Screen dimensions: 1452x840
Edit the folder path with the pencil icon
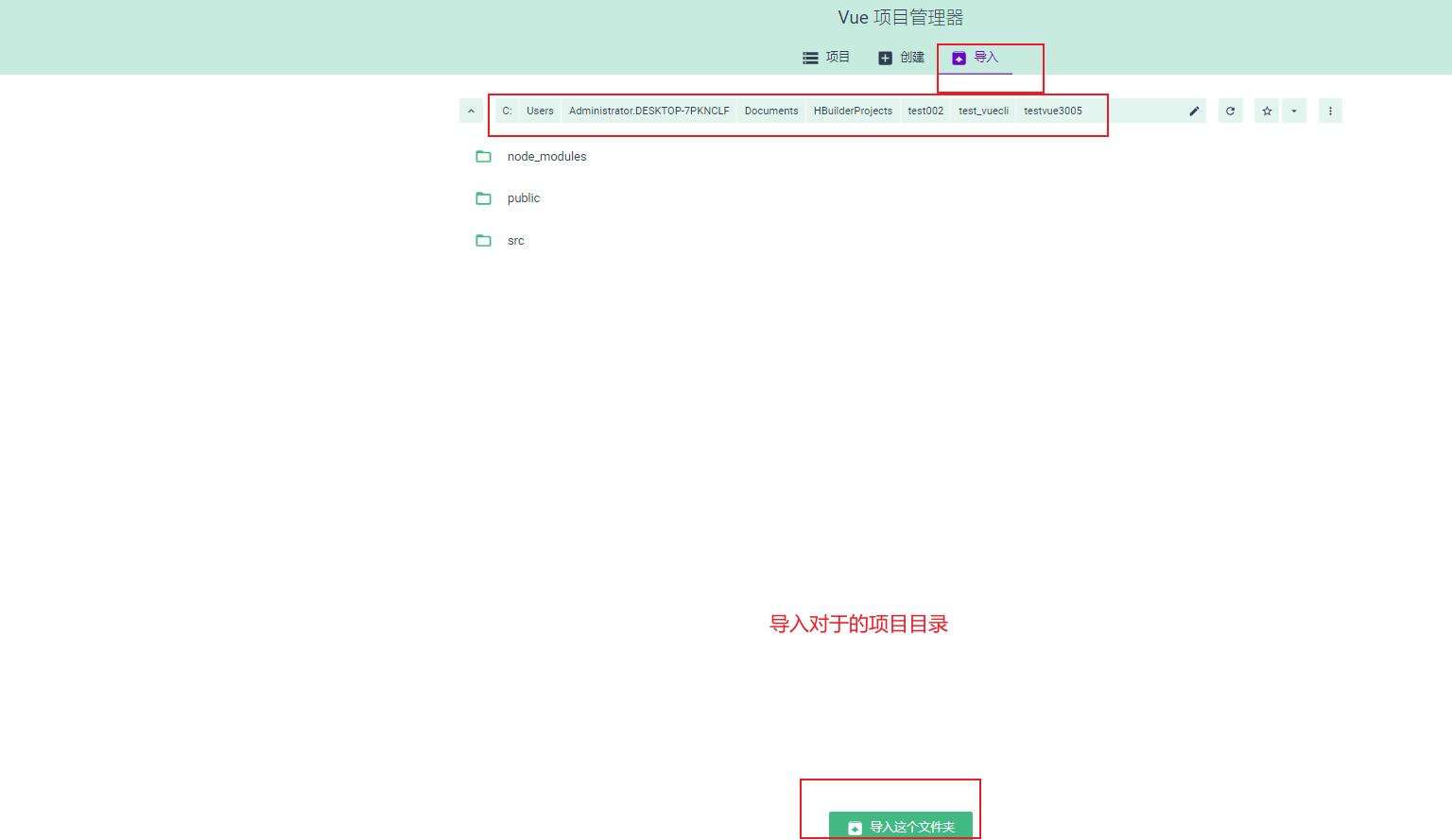click(1194, 111)
